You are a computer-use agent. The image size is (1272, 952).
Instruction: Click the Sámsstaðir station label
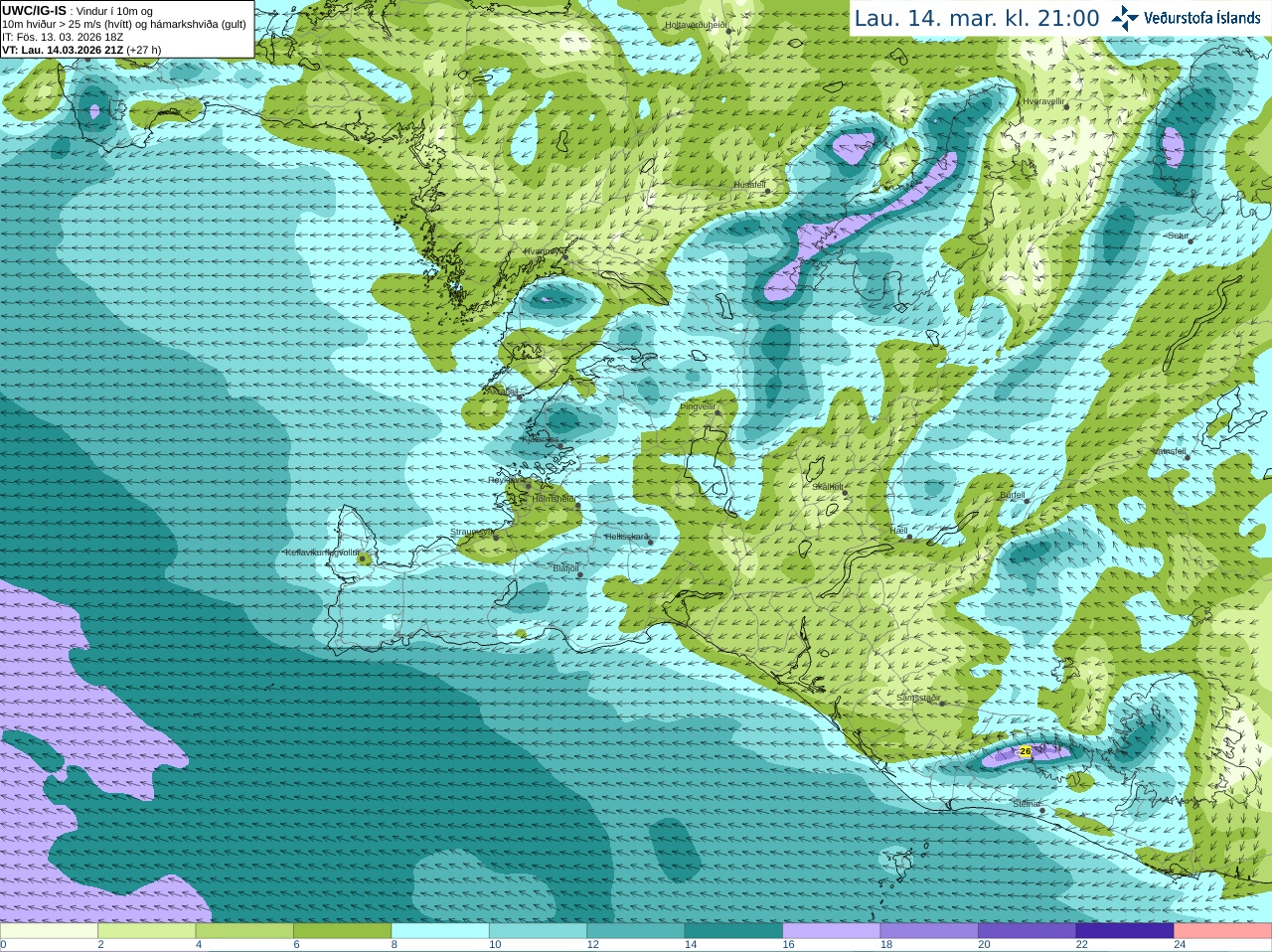918,698
